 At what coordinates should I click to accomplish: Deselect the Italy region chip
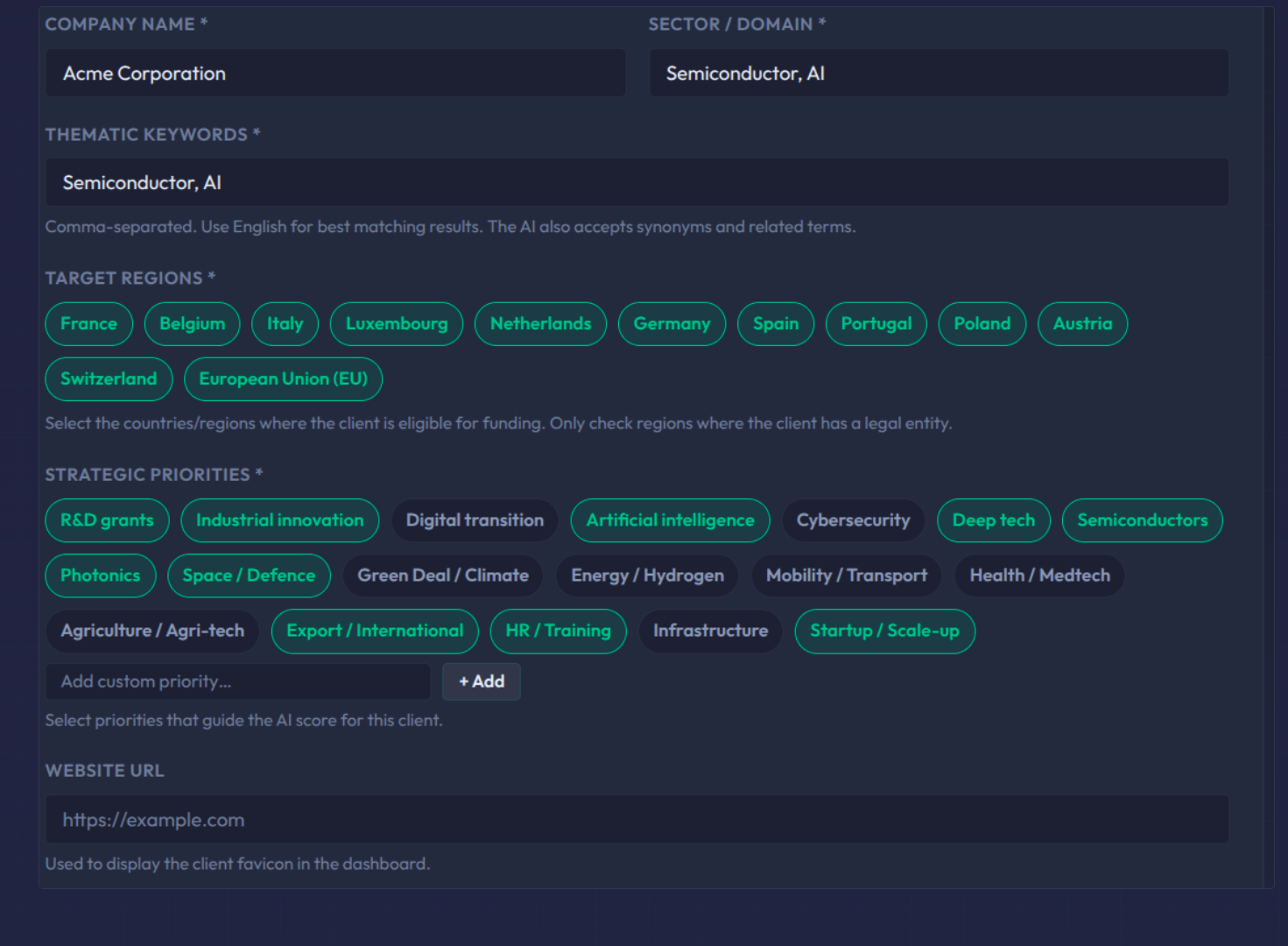(x=285, y=324)
